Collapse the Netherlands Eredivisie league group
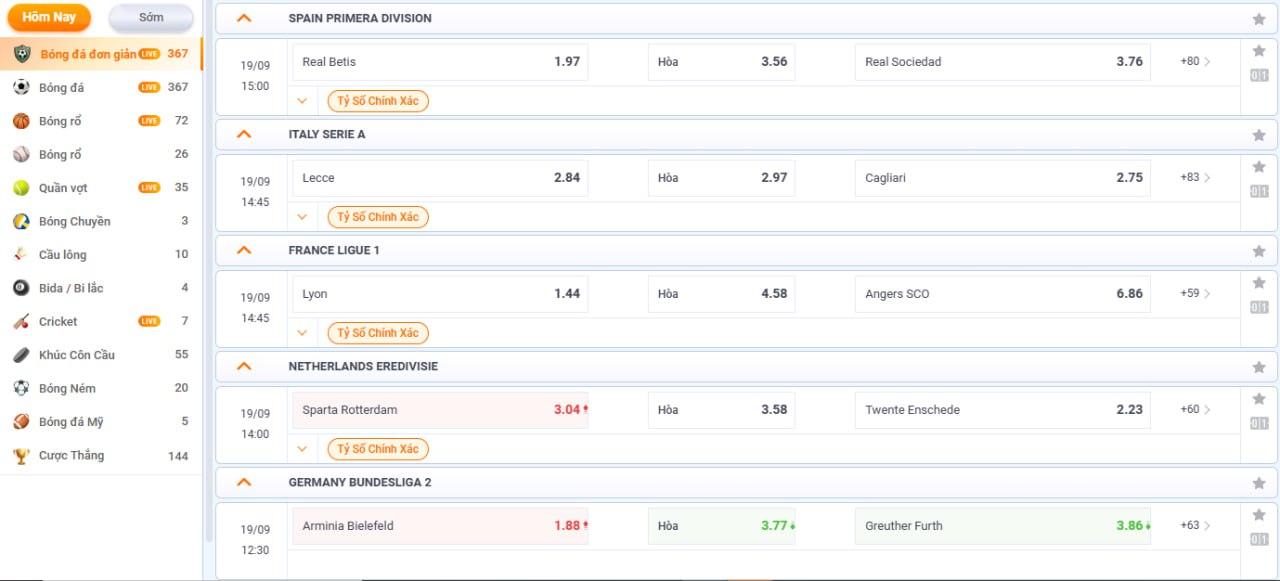The height and width of the screenshot is (581, 1280). point(244,366)
